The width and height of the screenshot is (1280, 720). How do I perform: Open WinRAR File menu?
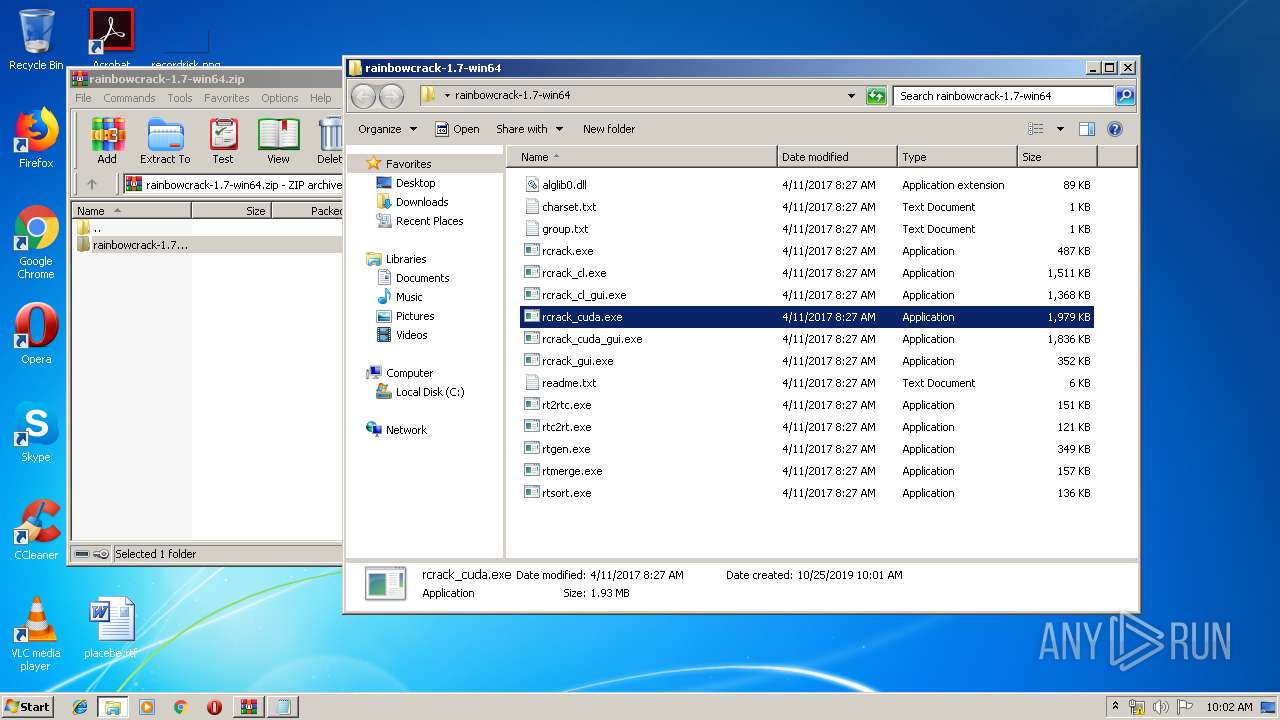click(83, 98)
